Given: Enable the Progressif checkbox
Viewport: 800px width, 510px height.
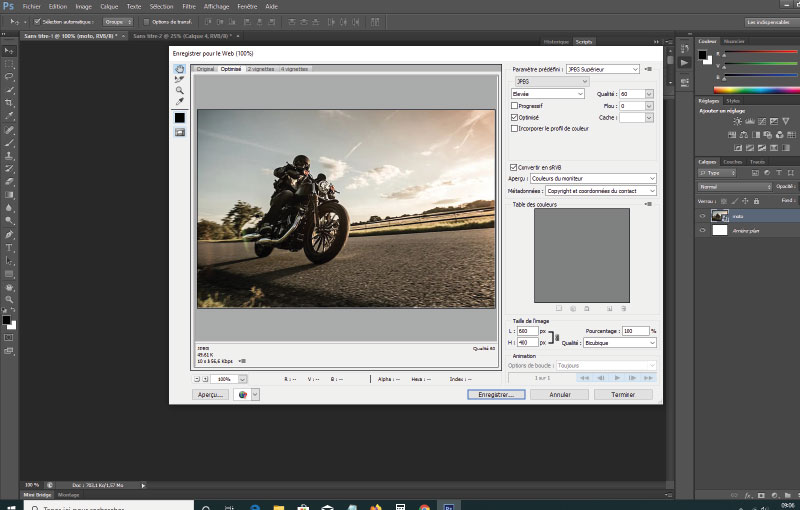Looking at the screenshot, I should coord(515,105).
